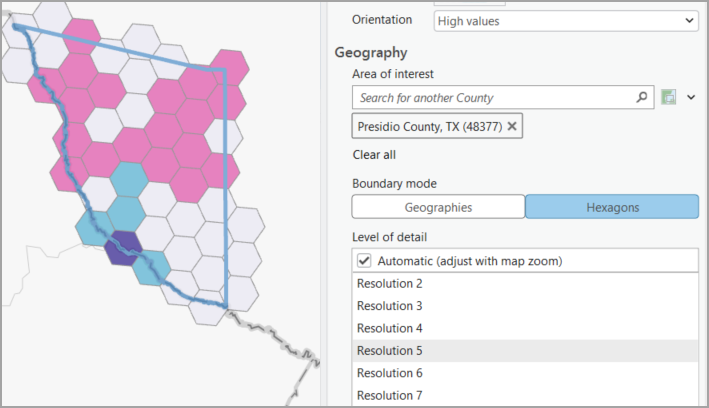Click the teal hexagon directly above the dark purple one
Viewport: 709px width, 408px height.
127,212
